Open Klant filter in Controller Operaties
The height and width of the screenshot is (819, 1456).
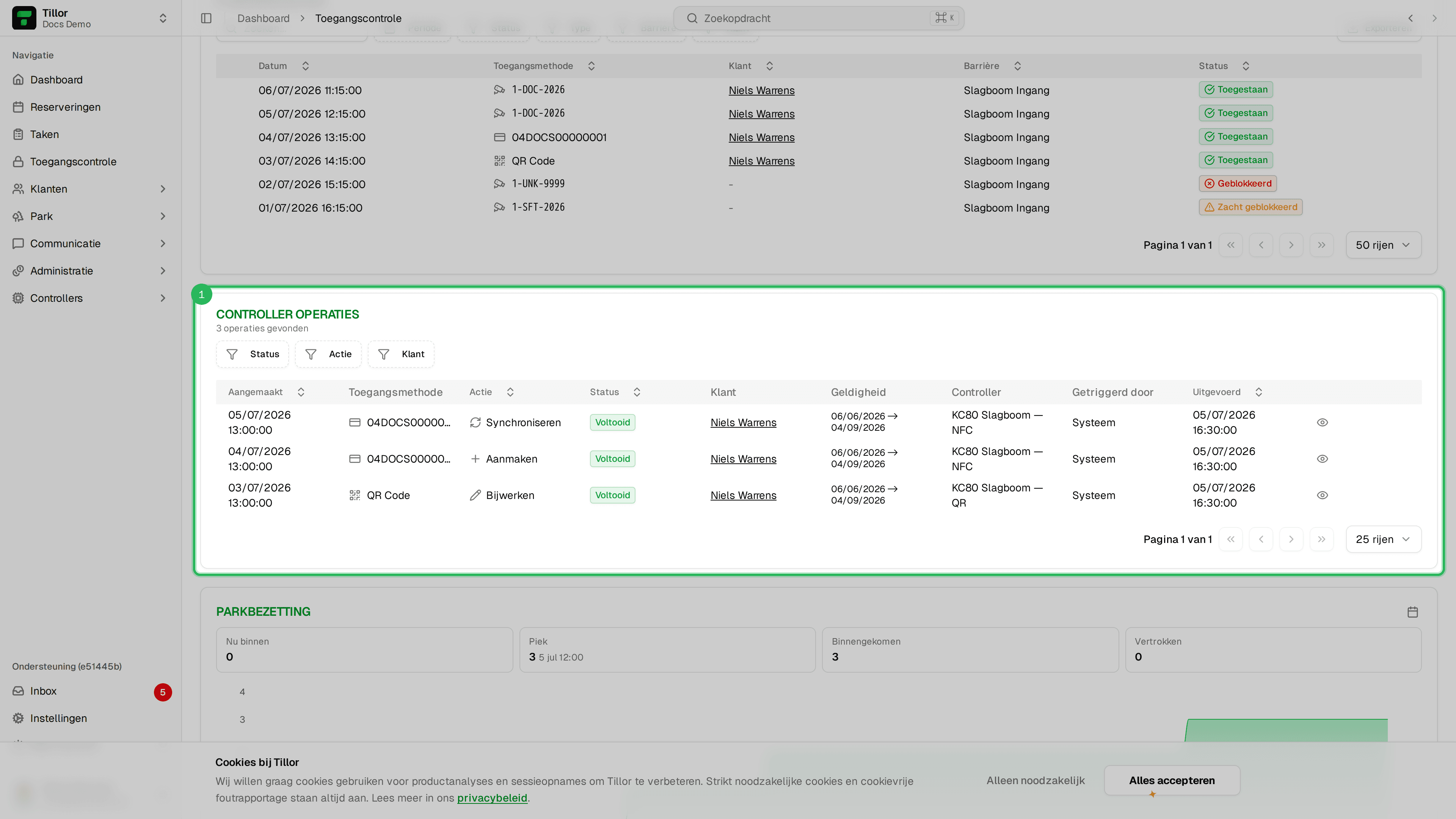click(x=401, y=354)
